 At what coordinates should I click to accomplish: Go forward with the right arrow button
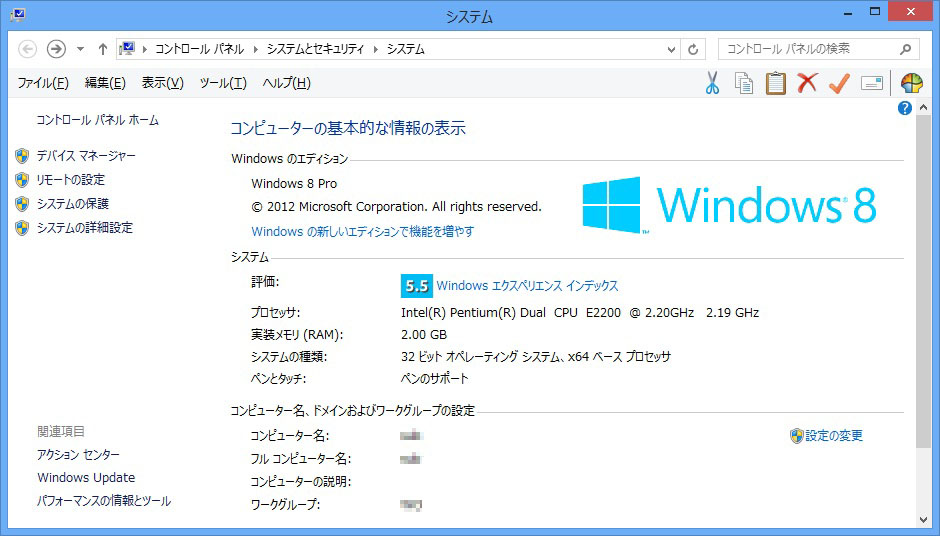[x=56, y=49]
